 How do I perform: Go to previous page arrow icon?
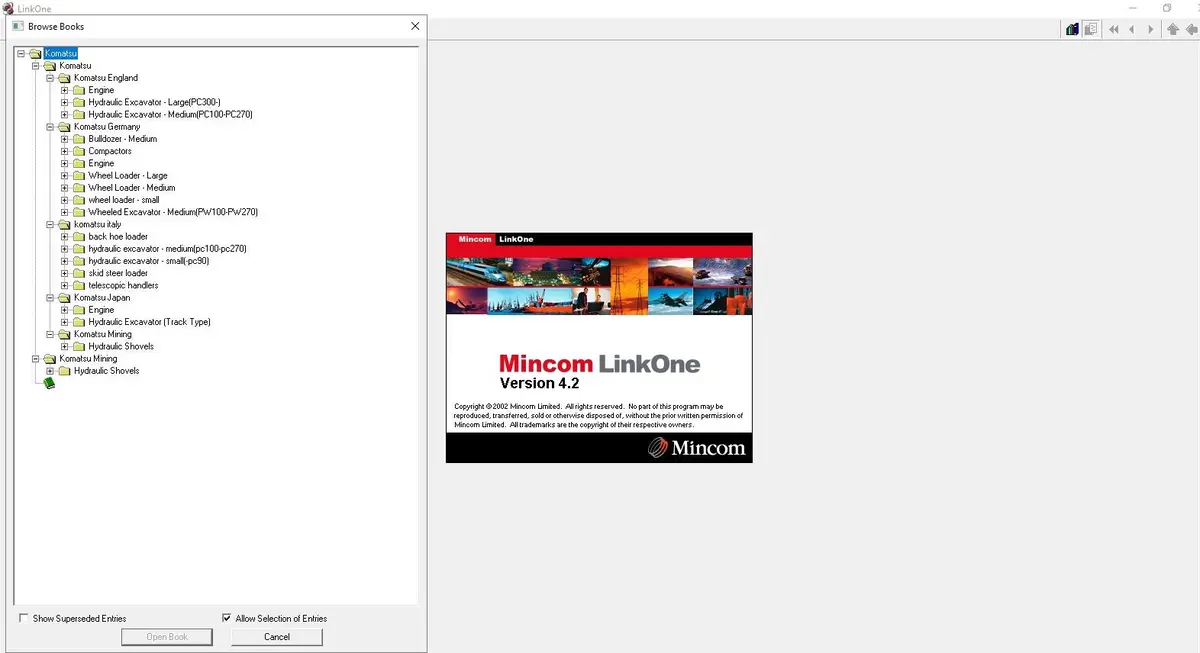point(1132,29)
